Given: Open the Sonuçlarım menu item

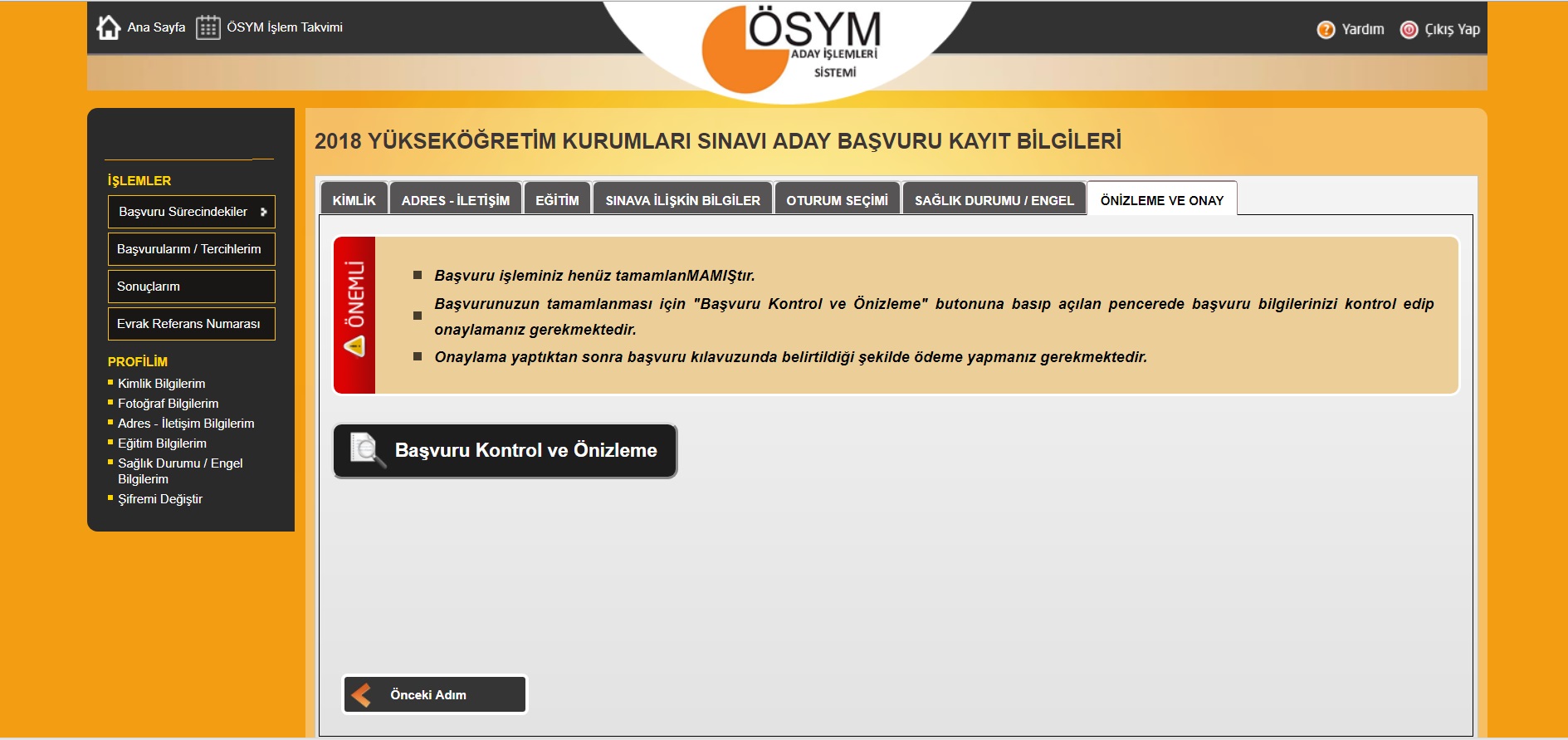Looking at the screenshot, I should tap(191, 287).
